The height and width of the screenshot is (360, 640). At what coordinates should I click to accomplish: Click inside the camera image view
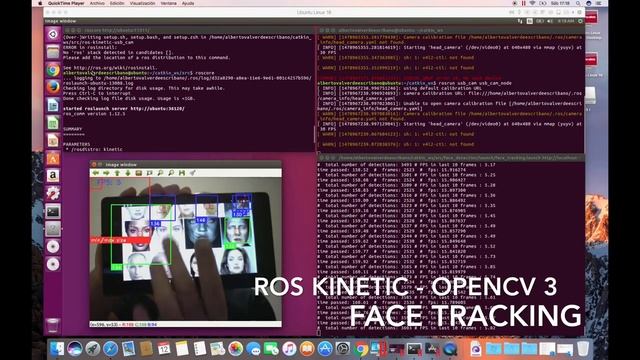(186, 249)
